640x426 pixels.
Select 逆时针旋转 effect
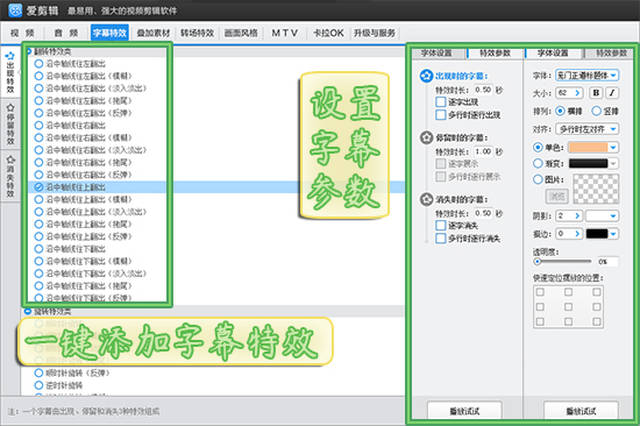click(x=59, y=385)
